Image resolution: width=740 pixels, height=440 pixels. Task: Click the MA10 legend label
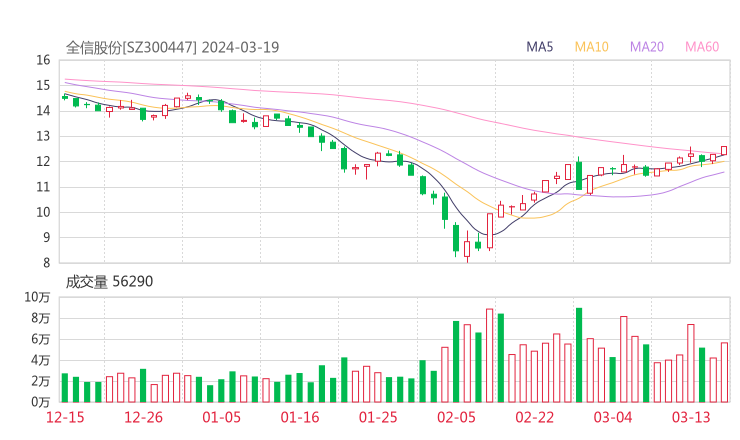[591, 47]
